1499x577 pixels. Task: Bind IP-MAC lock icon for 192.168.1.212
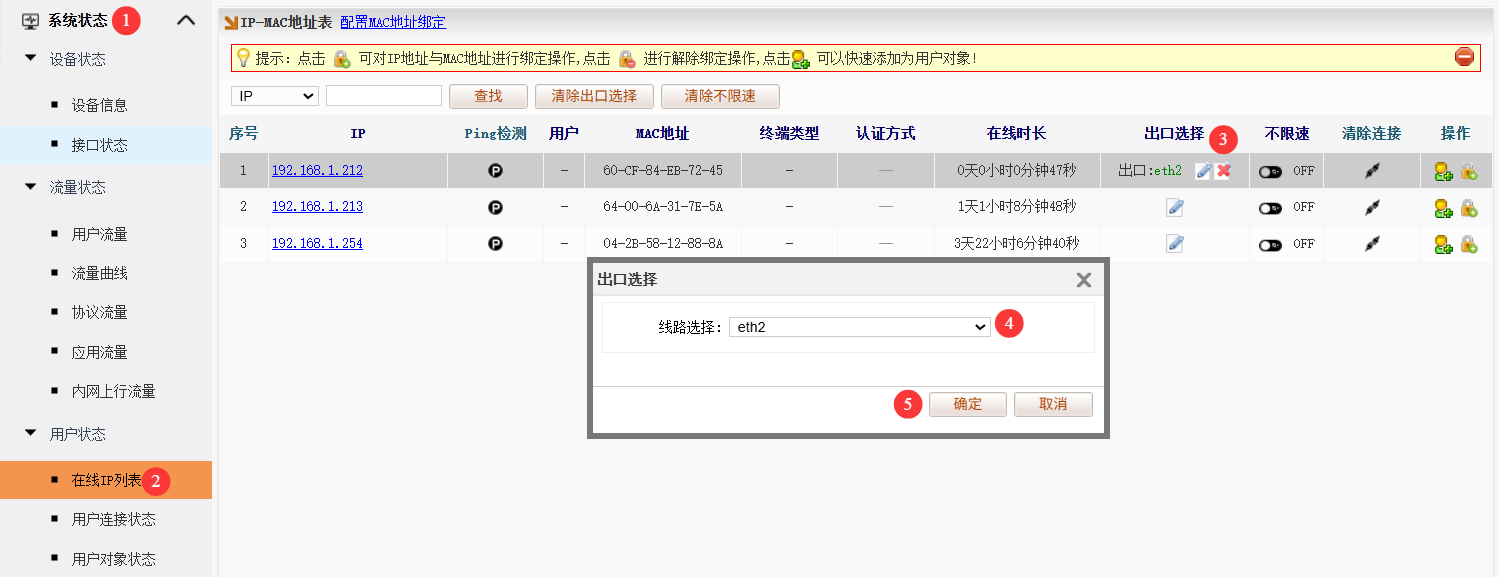click(1469, 171)
